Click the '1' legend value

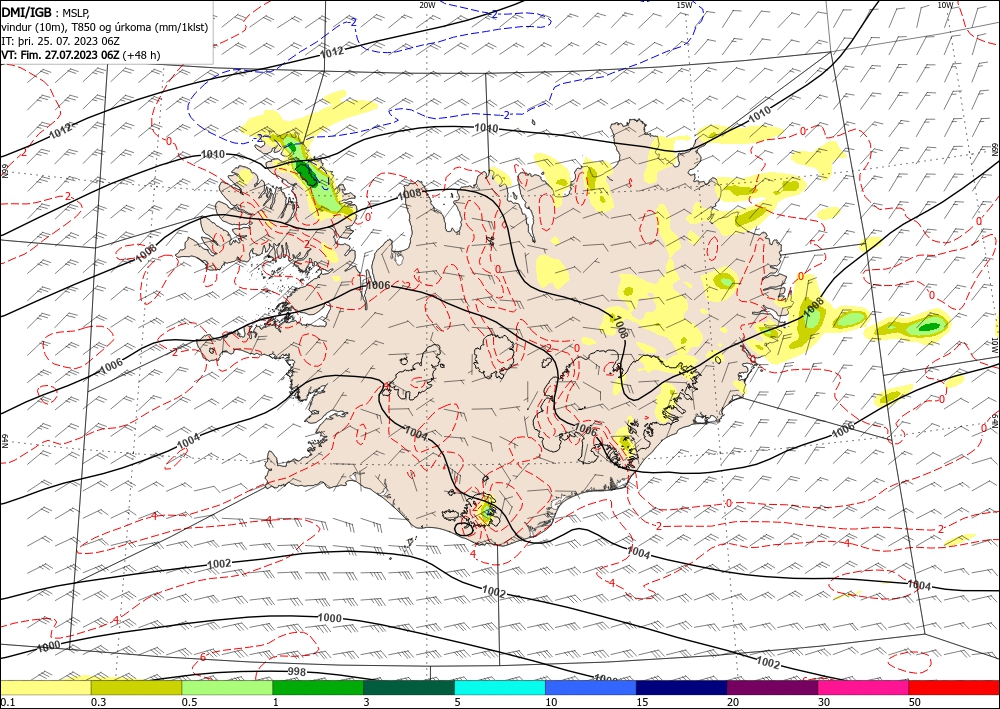pyautogui.click(x=276, y=702)
